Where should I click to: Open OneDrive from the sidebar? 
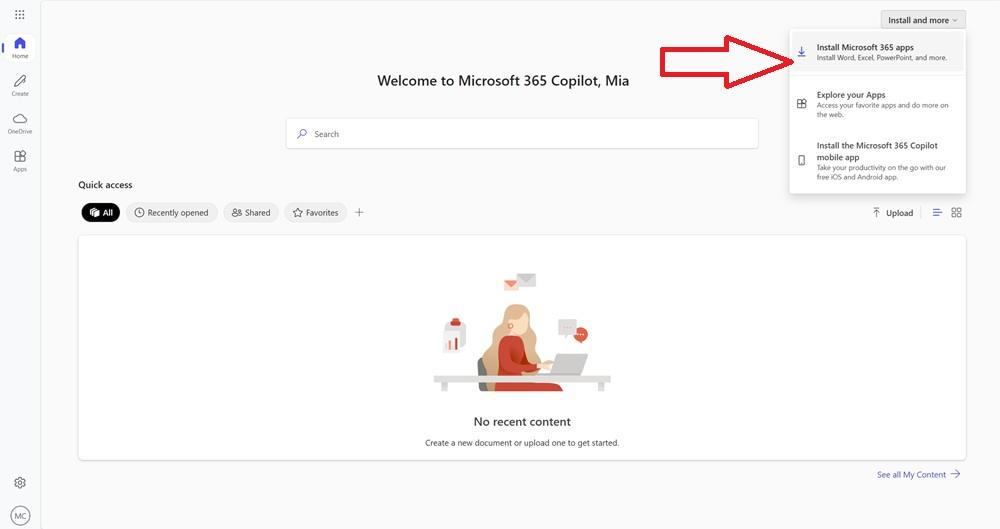[20, 122]
